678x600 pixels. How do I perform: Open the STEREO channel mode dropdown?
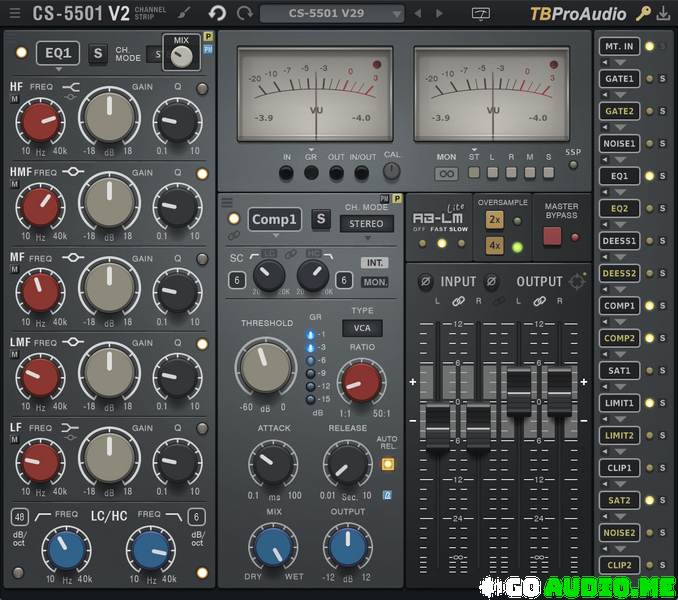click(x=367, y=224)
